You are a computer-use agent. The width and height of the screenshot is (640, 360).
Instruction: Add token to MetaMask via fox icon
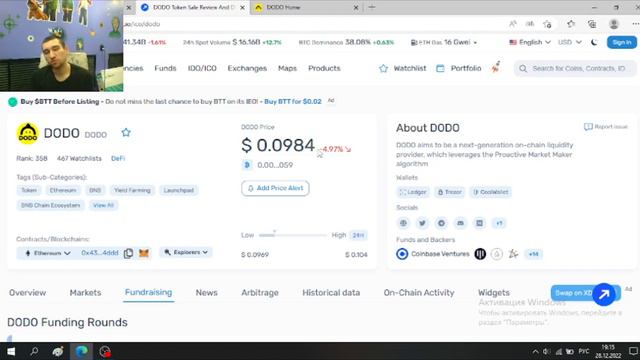144,253
